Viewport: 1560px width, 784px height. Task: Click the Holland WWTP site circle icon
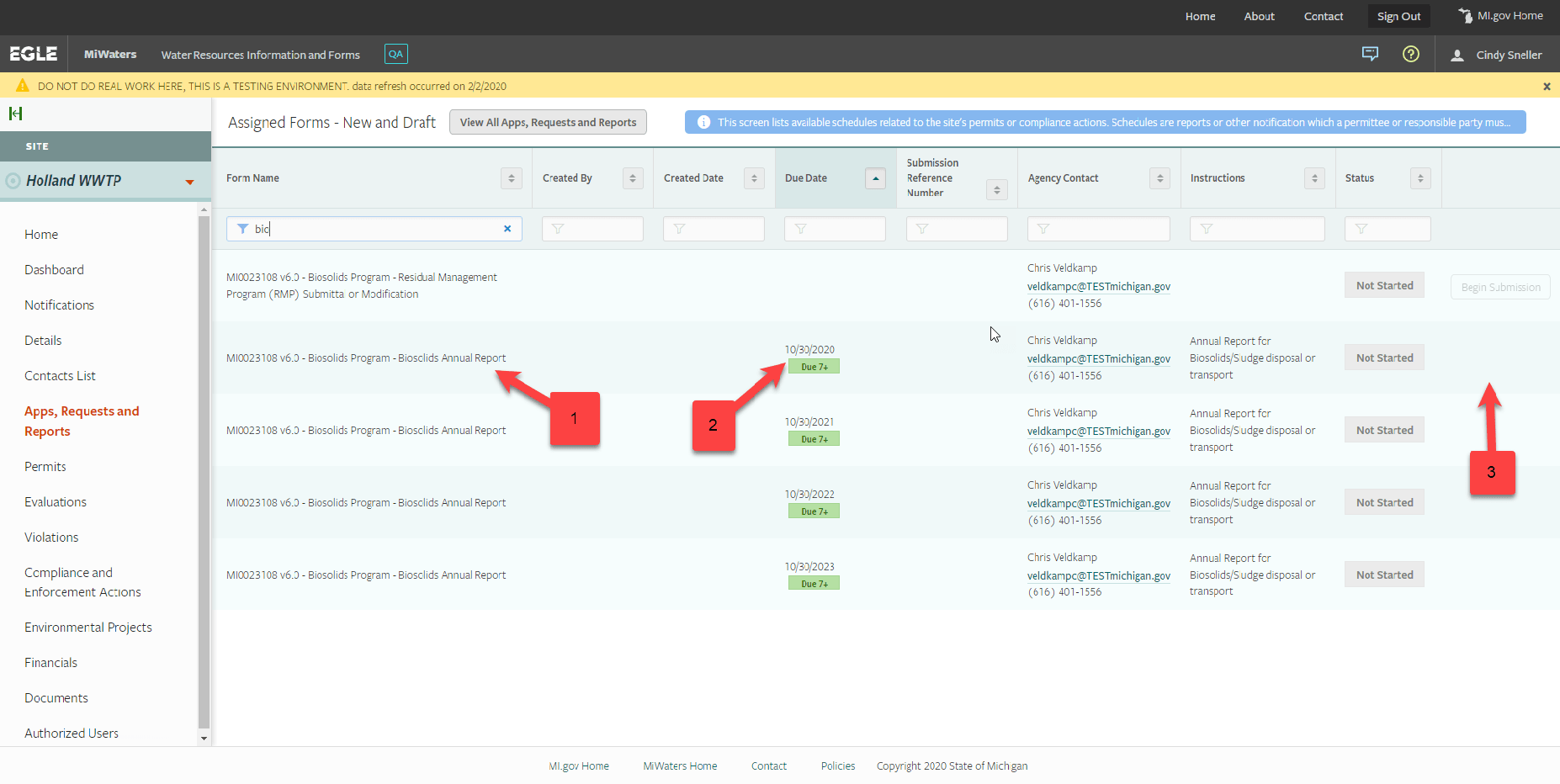(13, 181)
